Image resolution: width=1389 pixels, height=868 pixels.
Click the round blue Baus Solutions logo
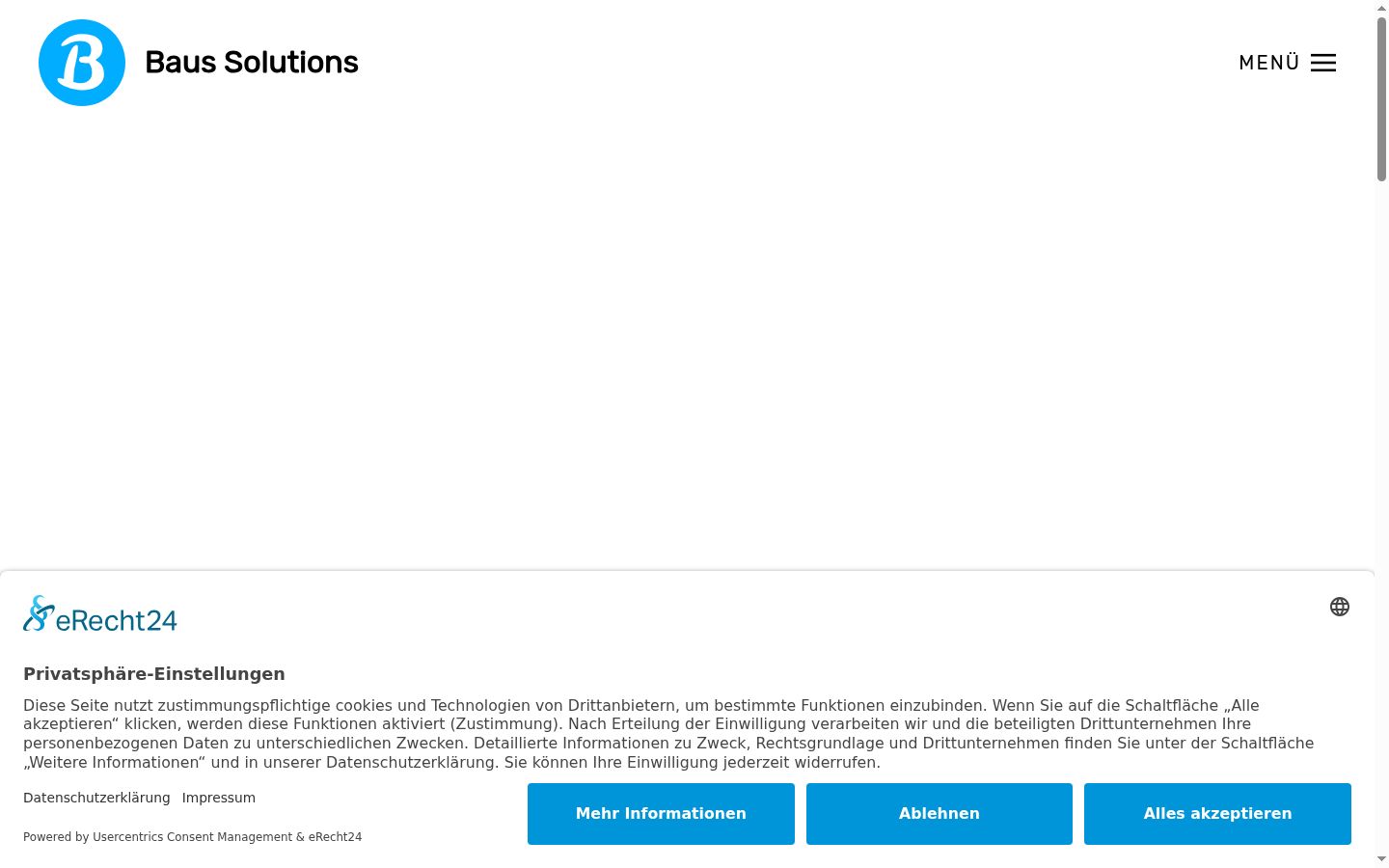82,63
